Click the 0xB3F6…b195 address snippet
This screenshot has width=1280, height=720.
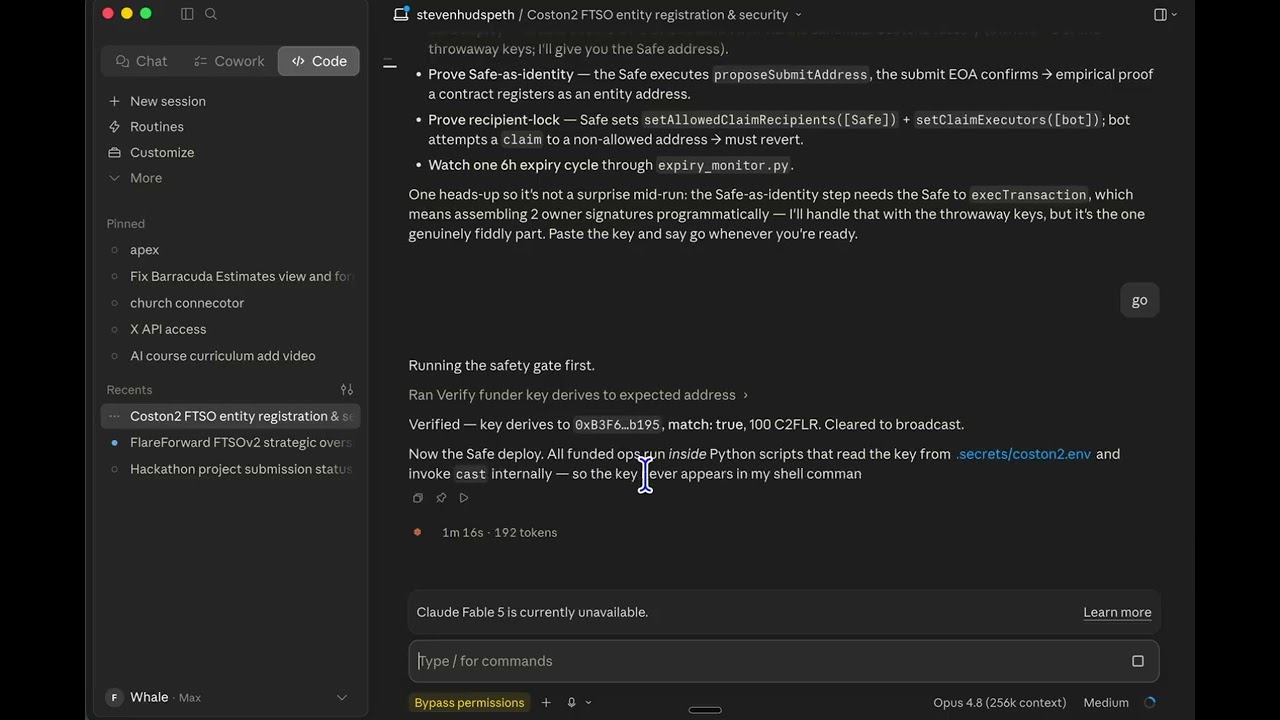pos(617,425)
